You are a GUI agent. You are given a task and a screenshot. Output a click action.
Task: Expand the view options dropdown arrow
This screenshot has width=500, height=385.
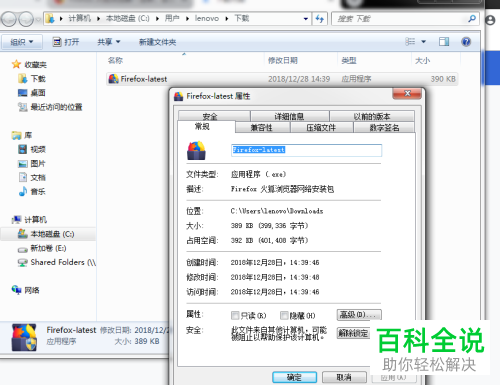(x=423, y=42)
